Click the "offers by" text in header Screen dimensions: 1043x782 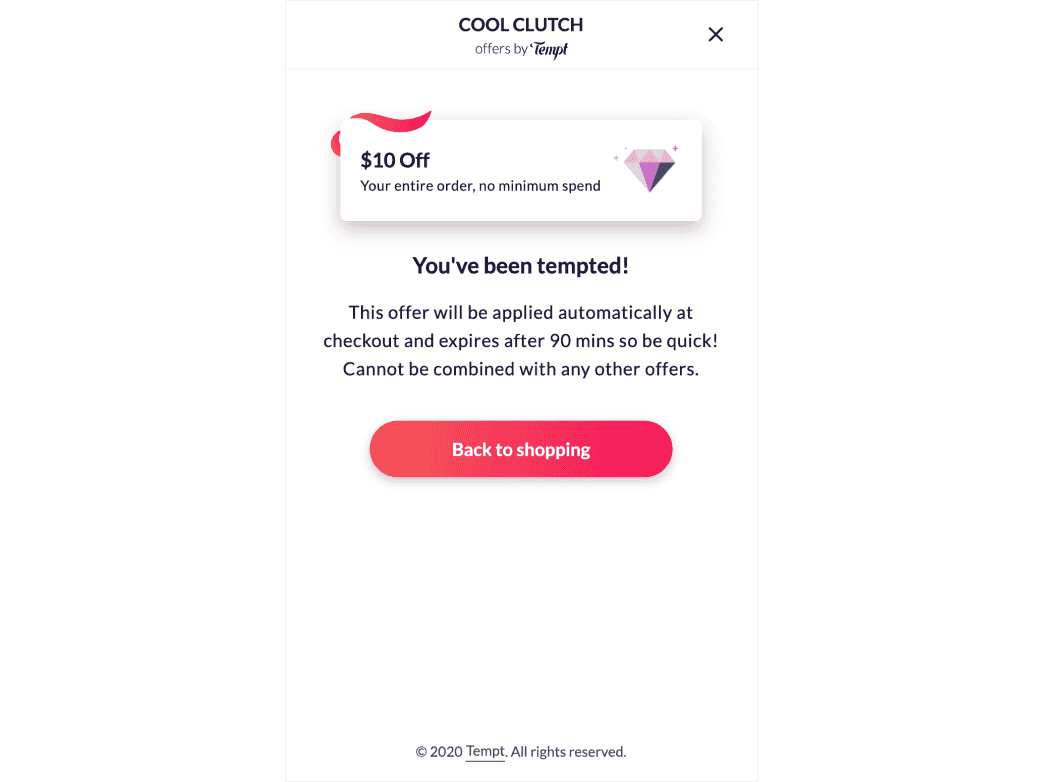(x=501, y=49)
